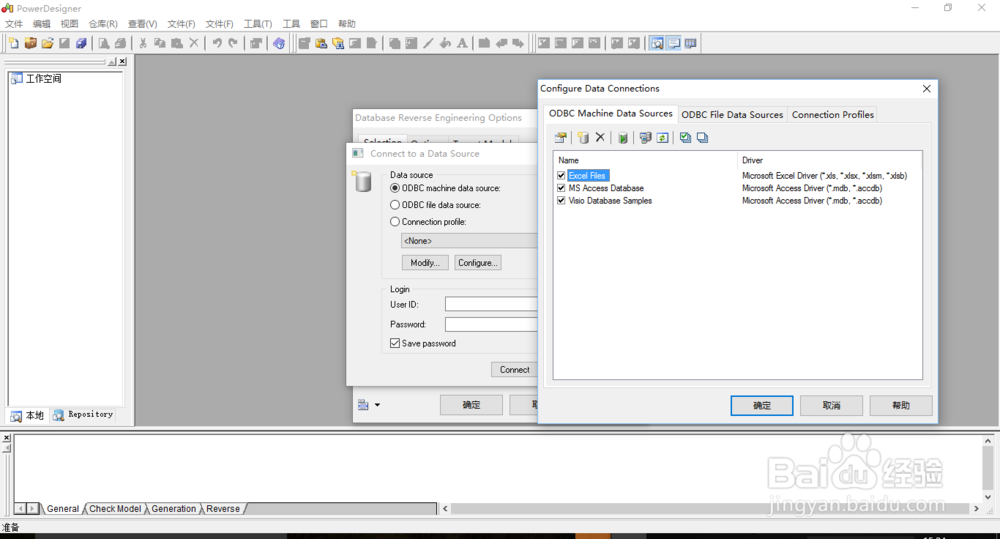Click the Open folder icon in main toolbar
The width and height of the screenshot is (1000, 539).
pyautogui.click(x=47, y=43)
